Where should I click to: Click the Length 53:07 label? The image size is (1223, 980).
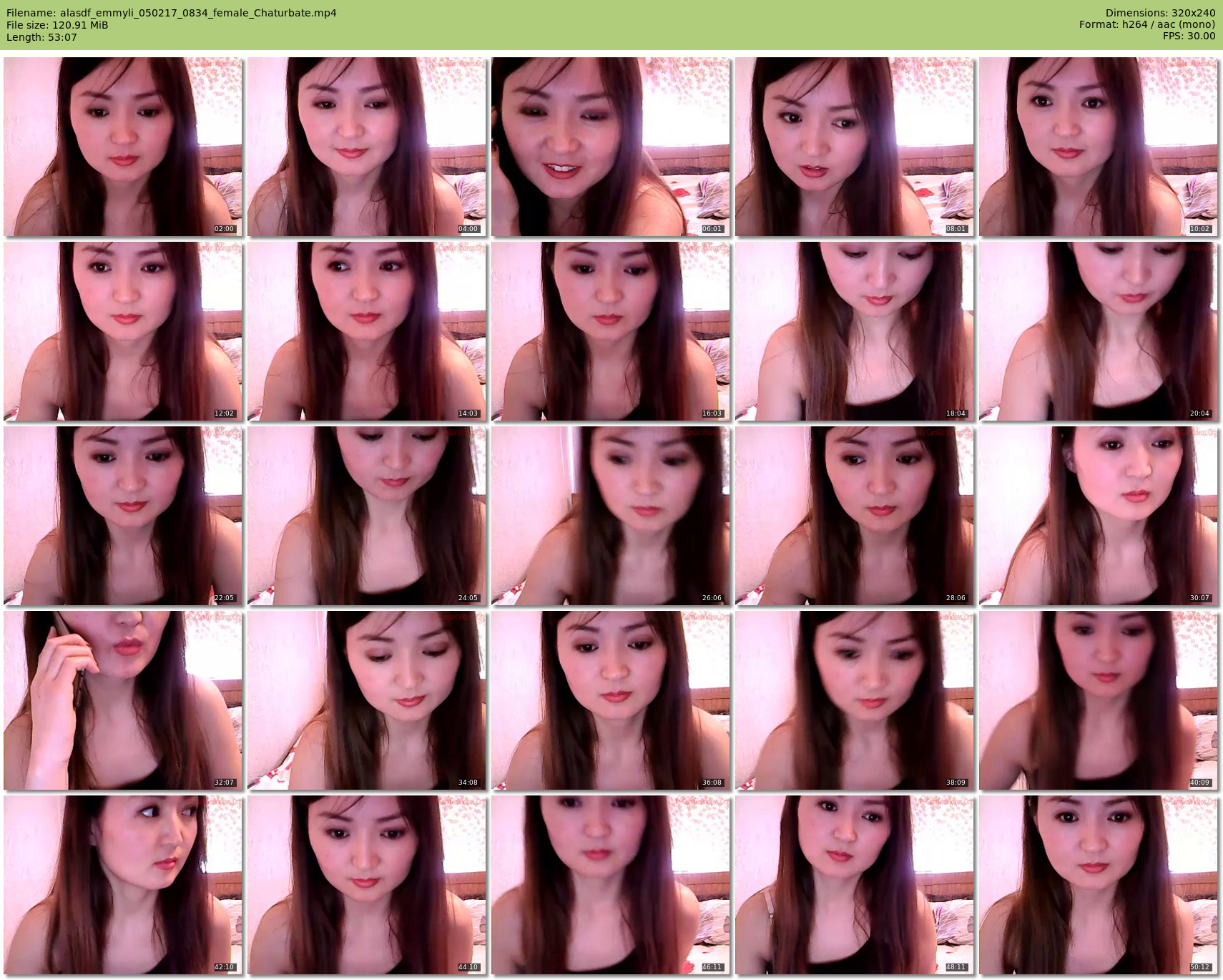pyautogui.click(x=41, y=37)
